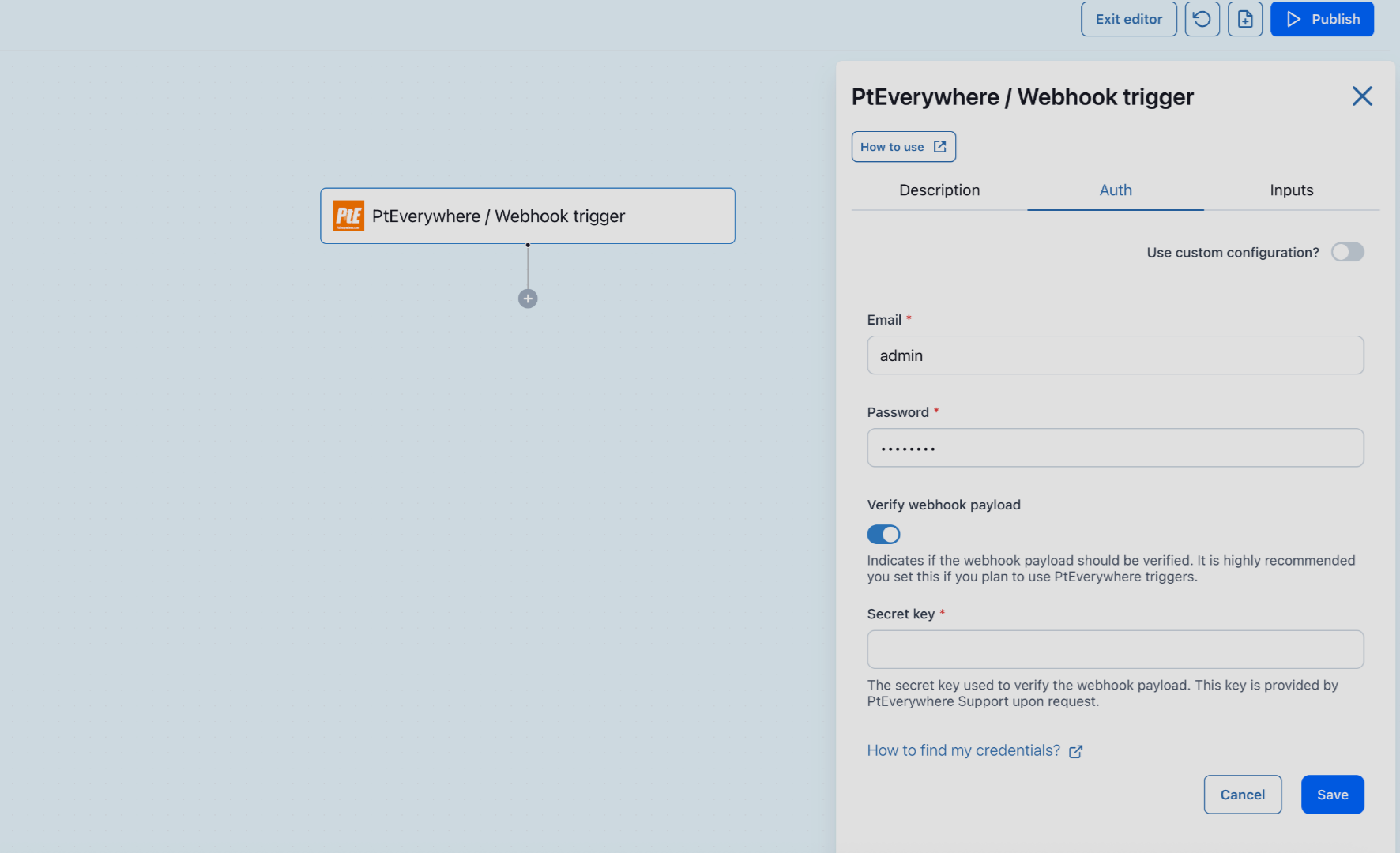The image size is (1400, 853).
Task: Click the duplicate document icon in the top toolbar
Action: (1245, 19)
